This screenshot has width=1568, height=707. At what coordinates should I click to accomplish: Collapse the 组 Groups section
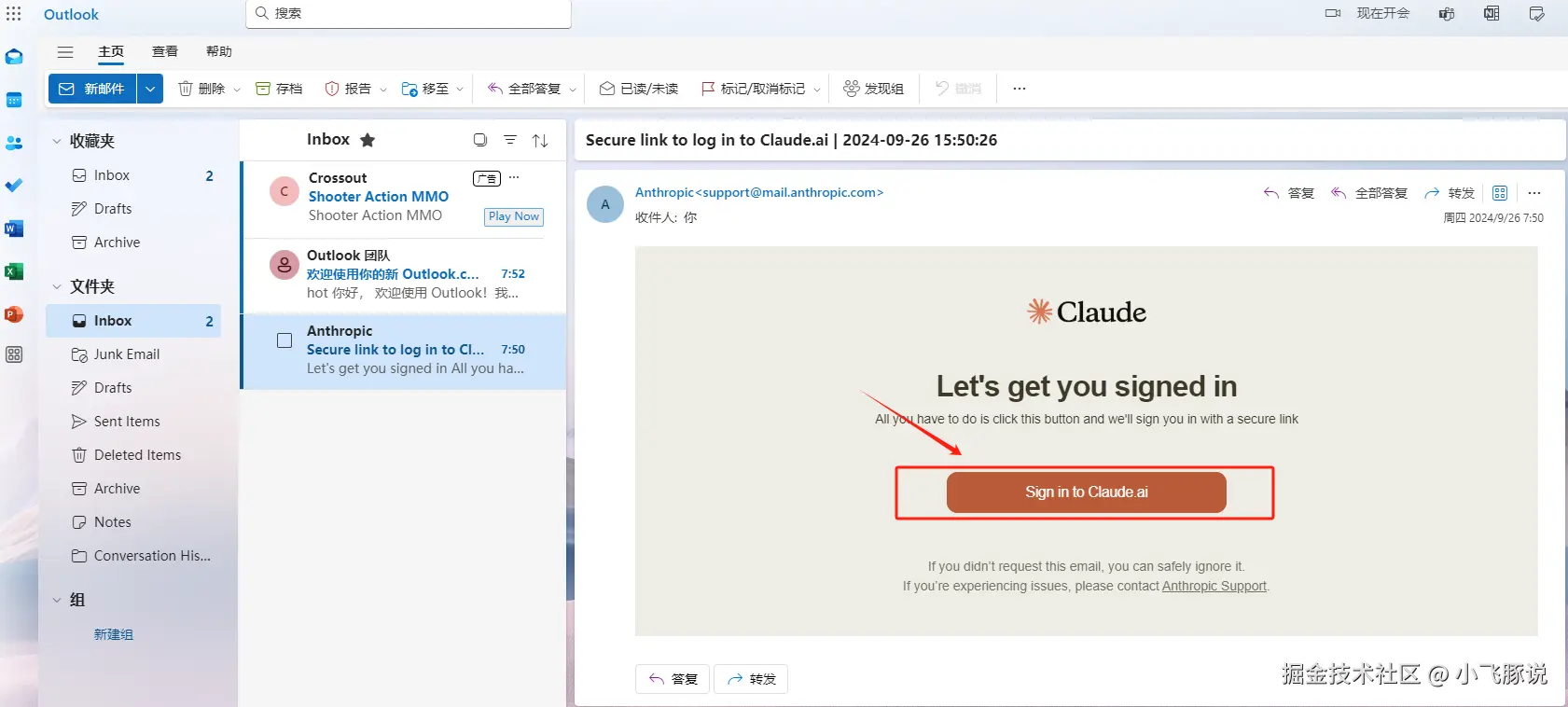57,600
